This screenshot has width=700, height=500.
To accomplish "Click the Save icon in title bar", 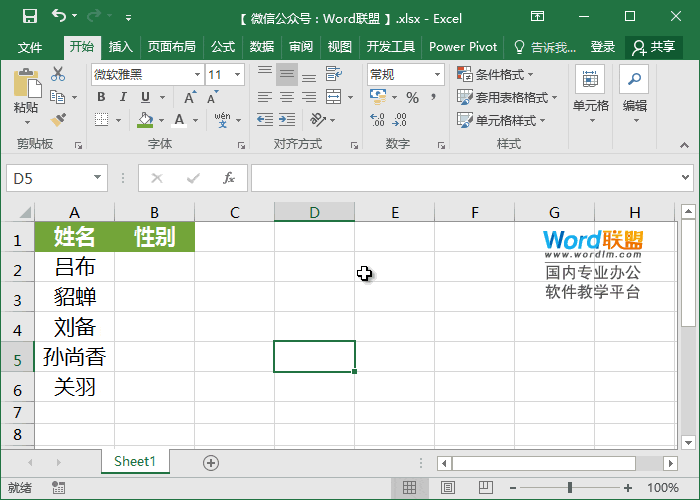I will click(29, 17).
